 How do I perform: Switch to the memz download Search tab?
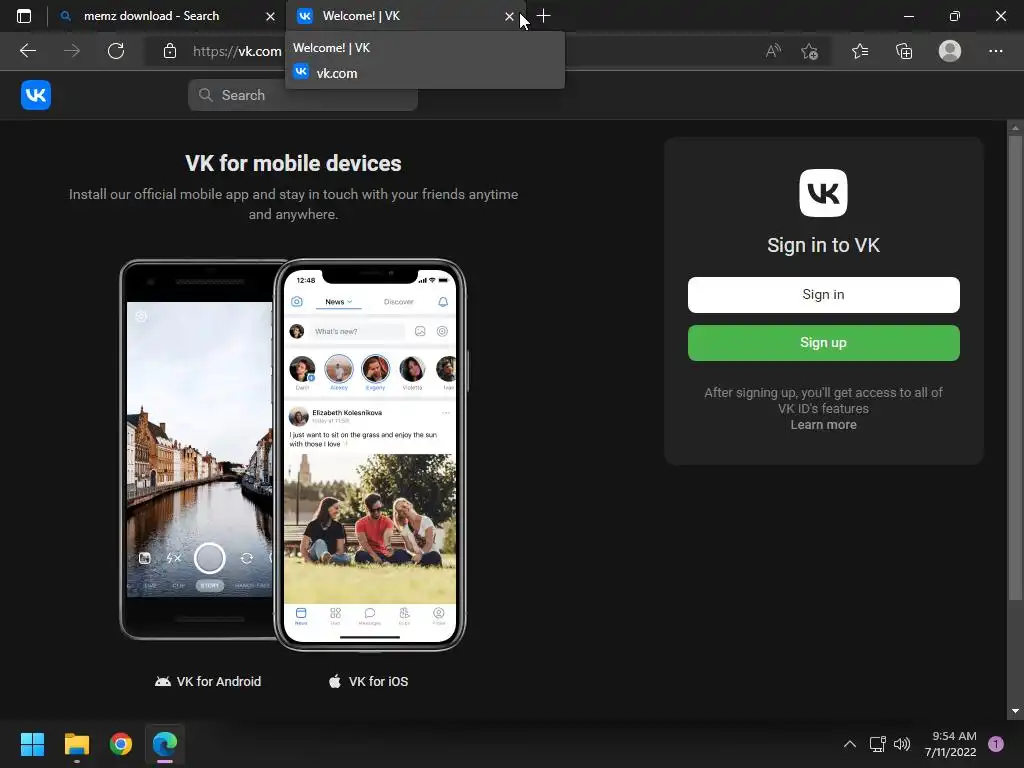[152, 16]
